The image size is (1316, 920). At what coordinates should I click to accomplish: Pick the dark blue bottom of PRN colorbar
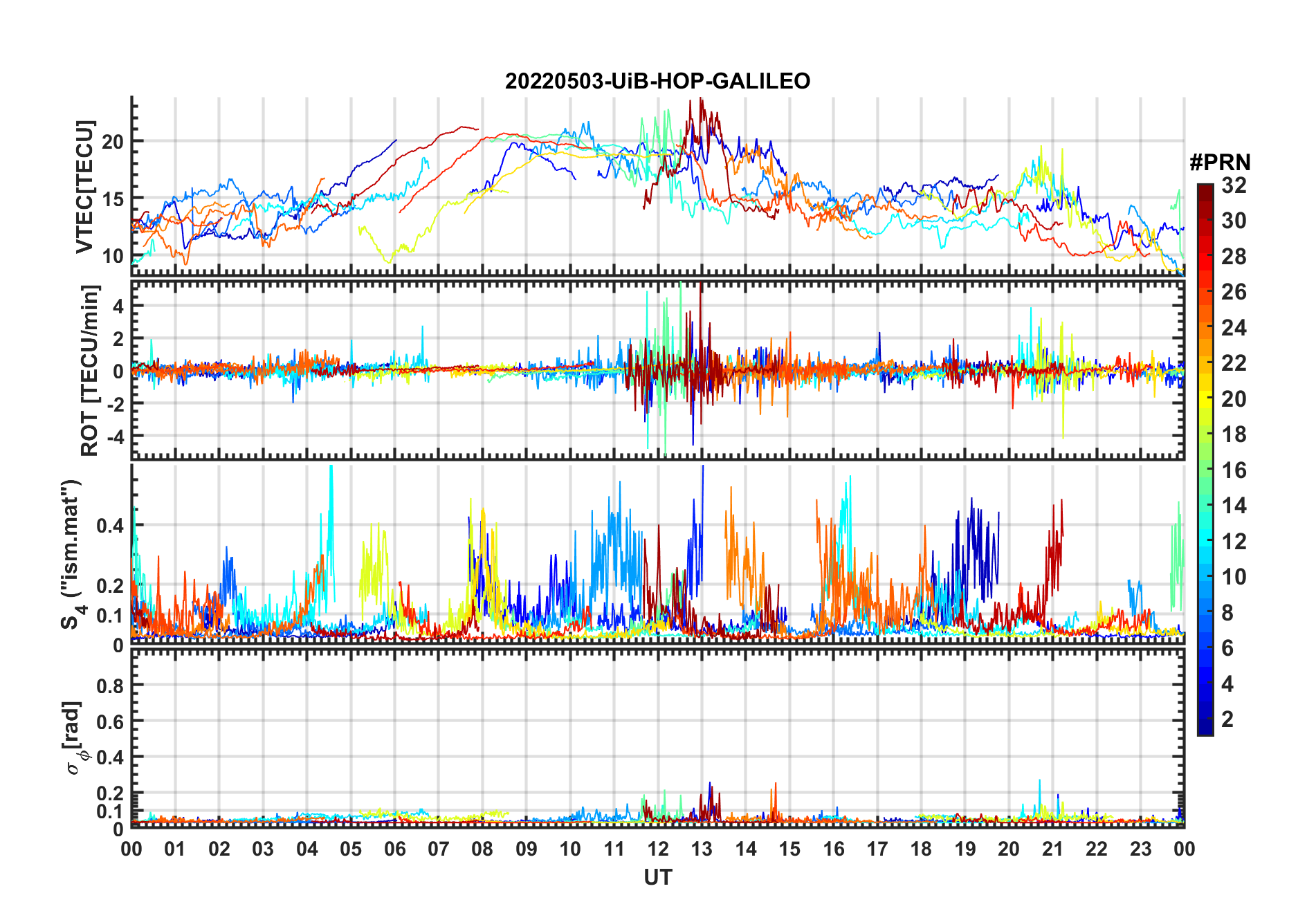1205,730
